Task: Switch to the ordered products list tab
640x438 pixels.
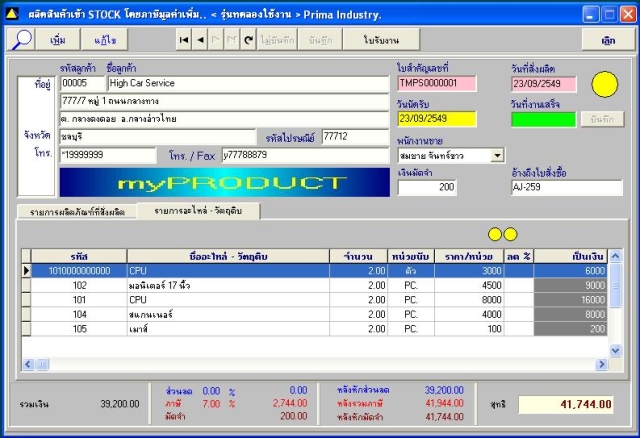Action: (77, 212)
